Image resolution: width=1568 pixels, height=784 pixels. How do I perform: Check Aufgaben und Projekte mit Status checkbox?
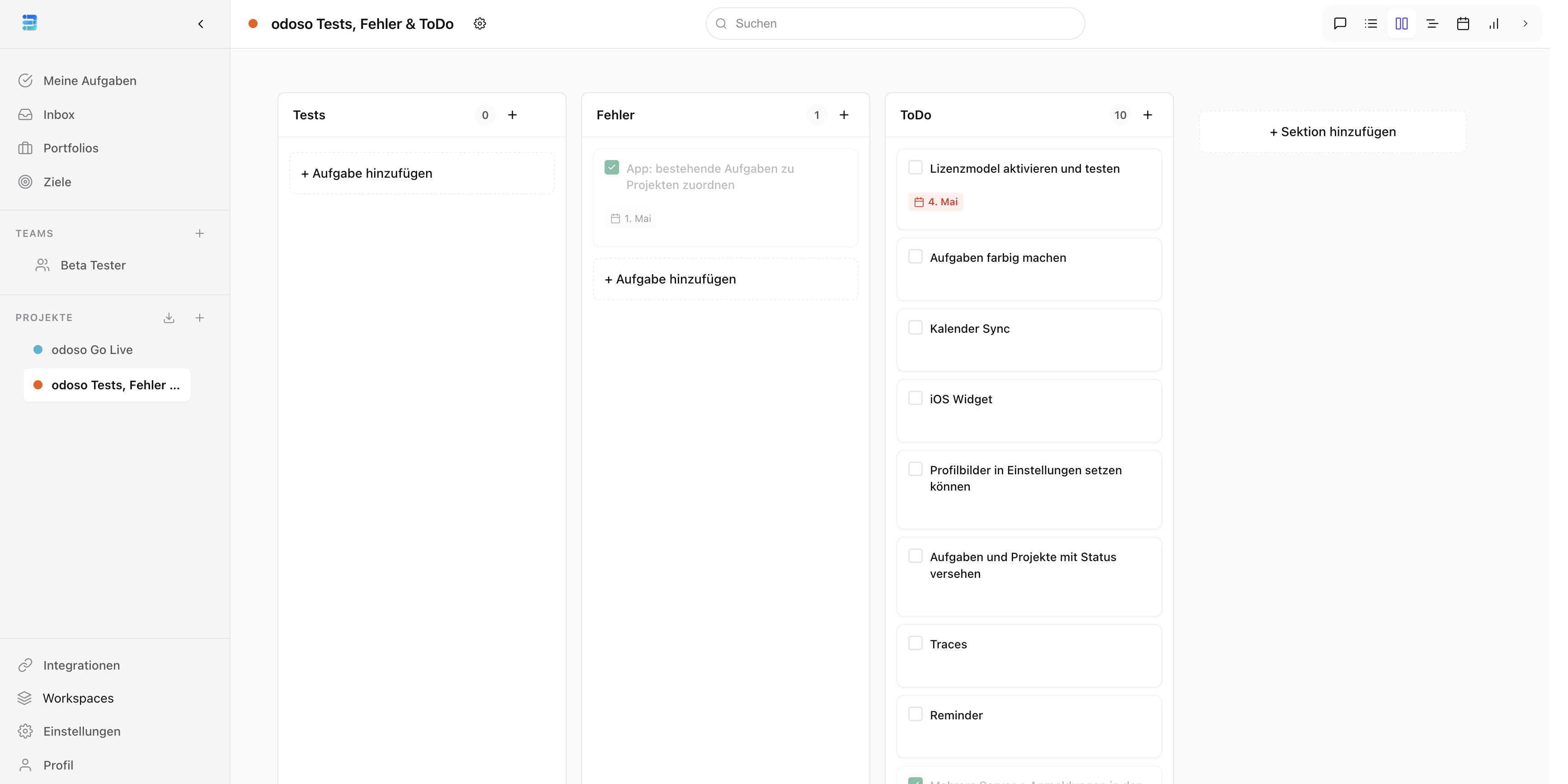[x=915, y=556]
